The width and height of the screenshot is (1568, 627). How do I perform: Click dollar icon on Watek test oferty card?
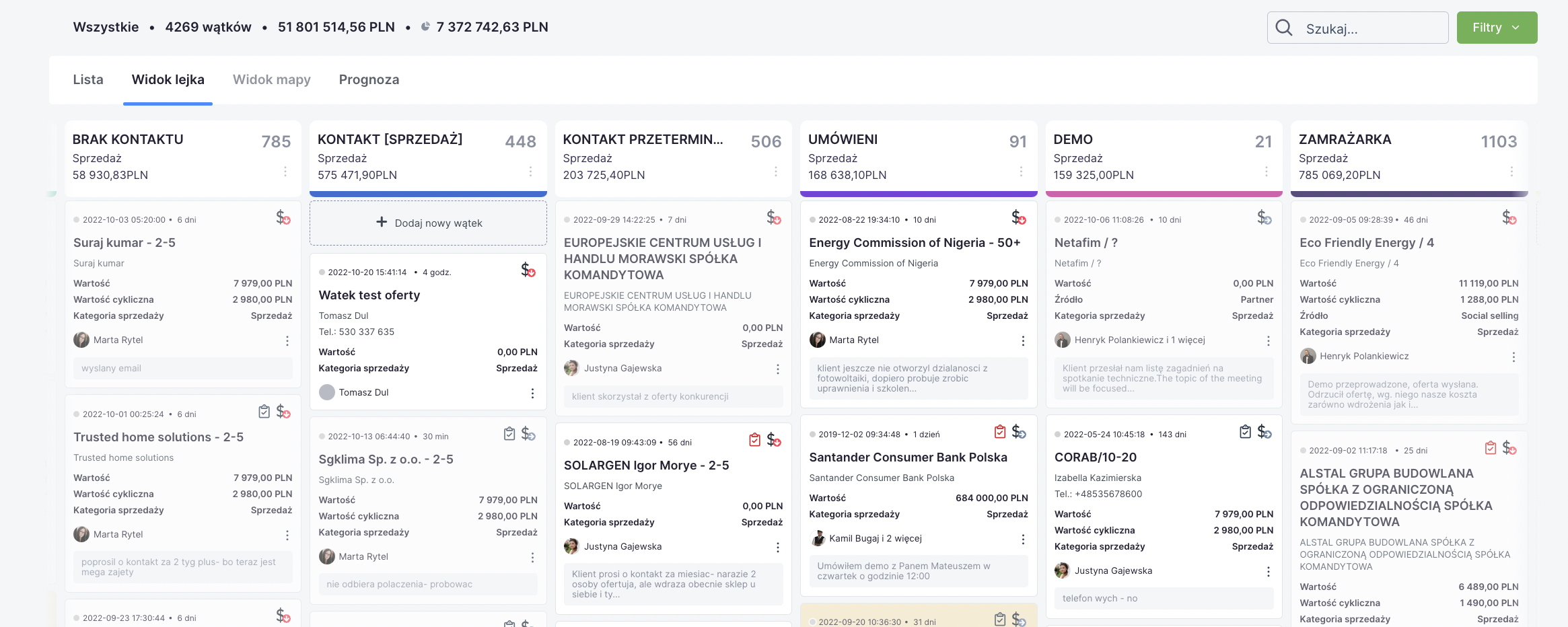(528, 270)
